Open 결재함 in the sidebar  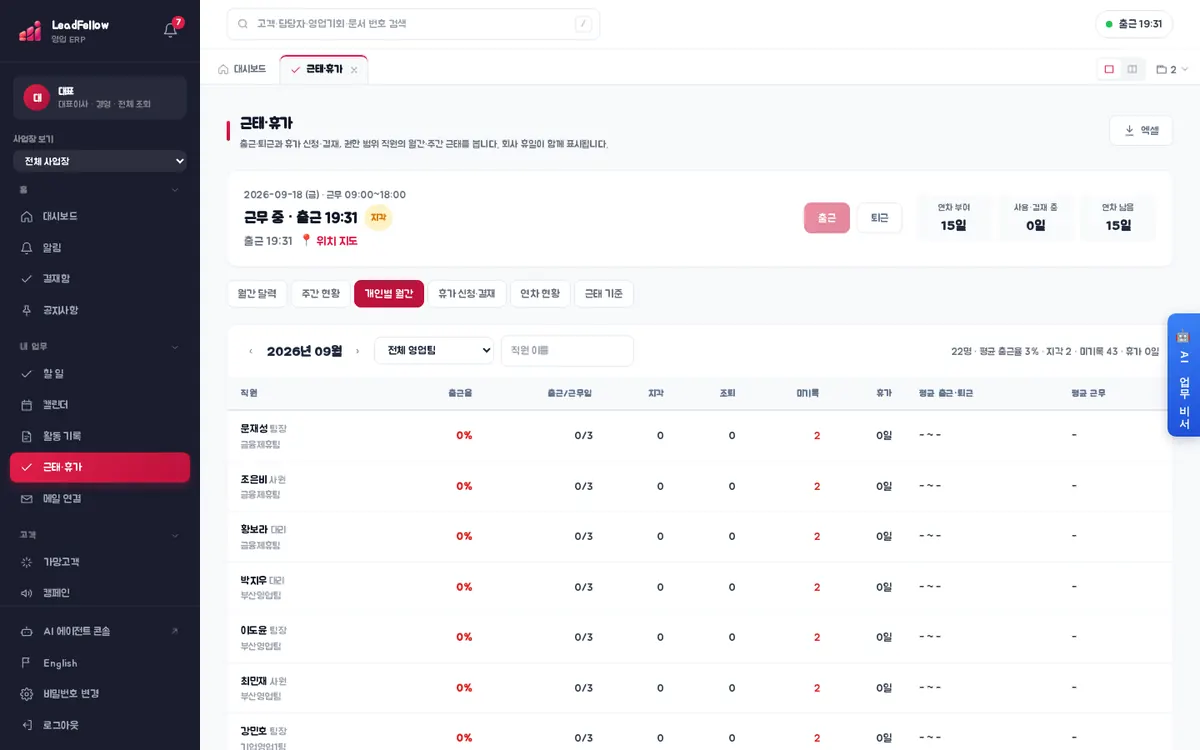pos(100,278)
